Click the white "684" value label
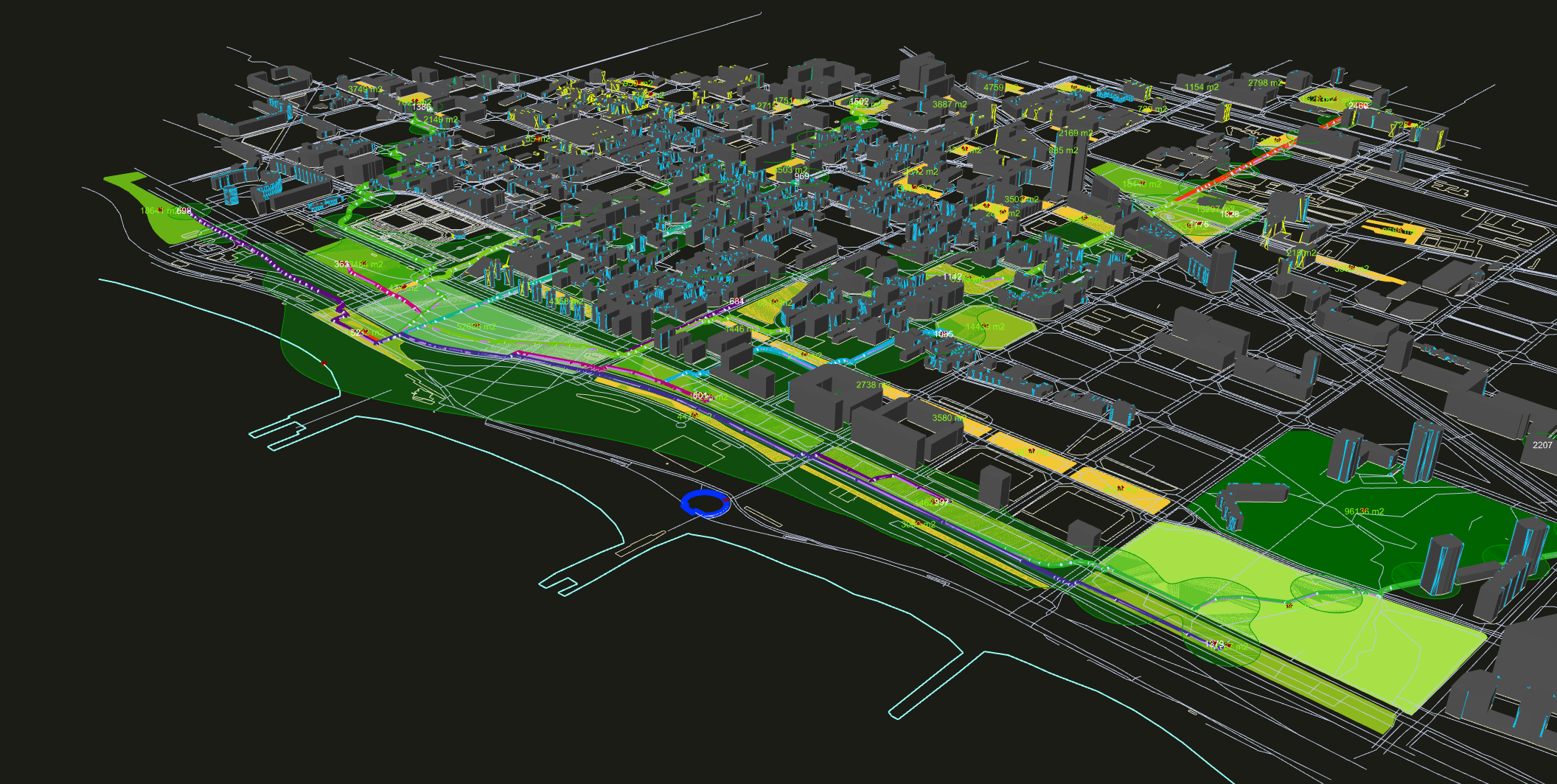 point(736,301)
